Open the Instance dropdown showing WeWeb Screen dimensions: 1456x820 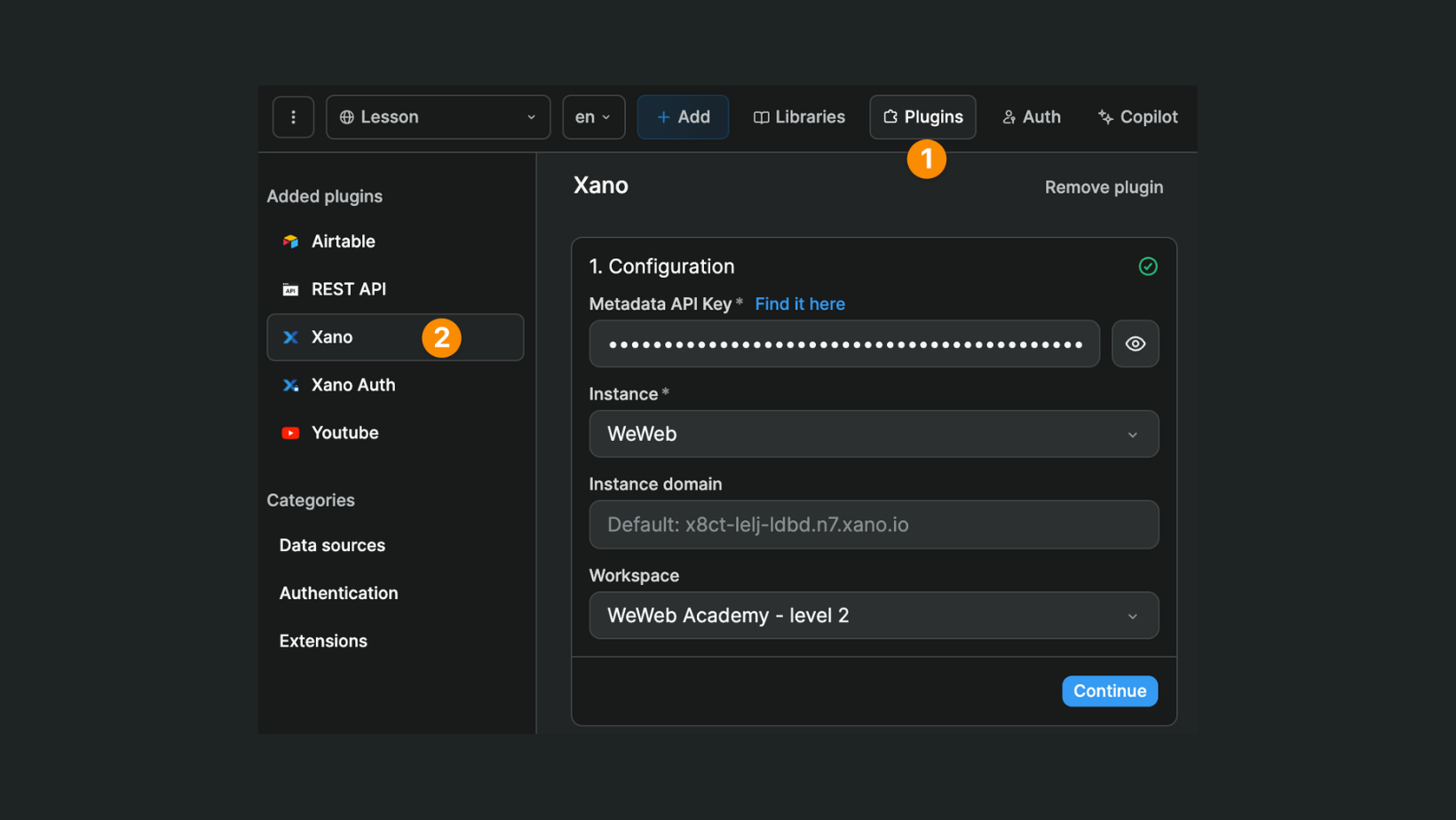[x=874, y=434]
